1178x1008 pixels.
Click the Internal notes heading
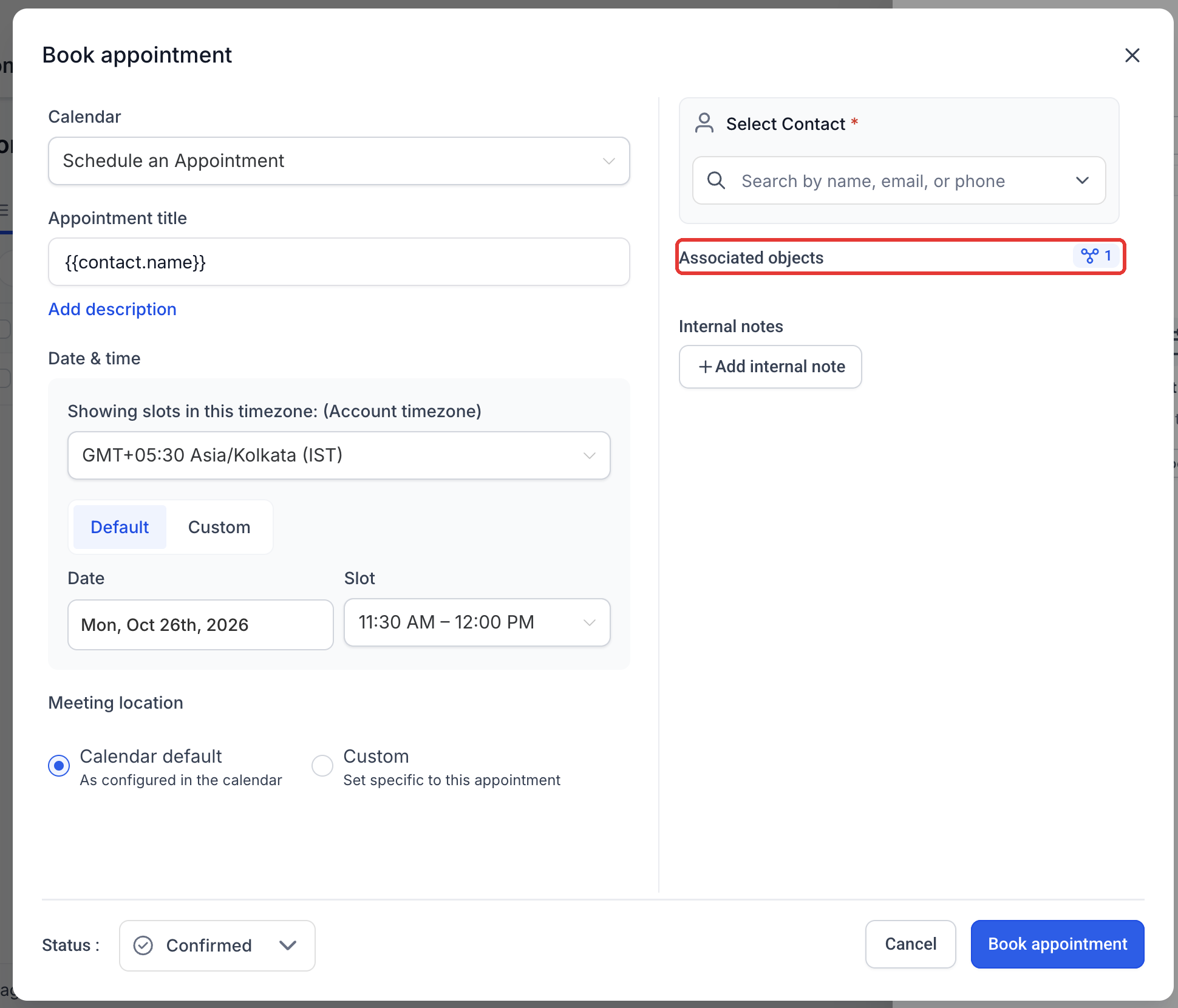731,327
